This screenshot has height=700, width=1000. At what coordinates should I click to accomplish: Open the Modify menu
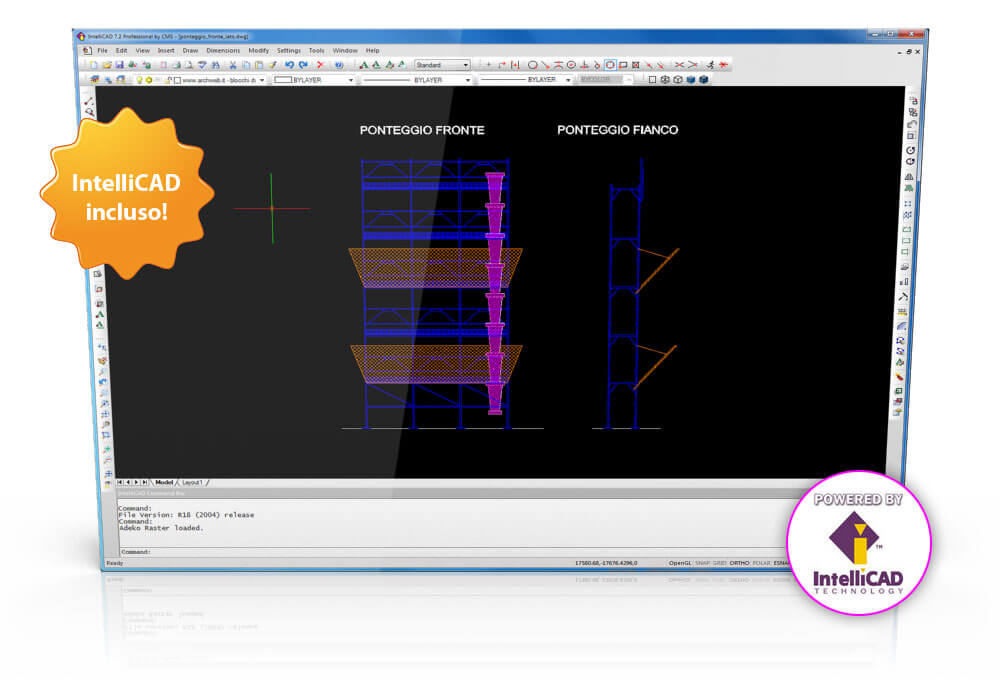click(x=258, y=50)
